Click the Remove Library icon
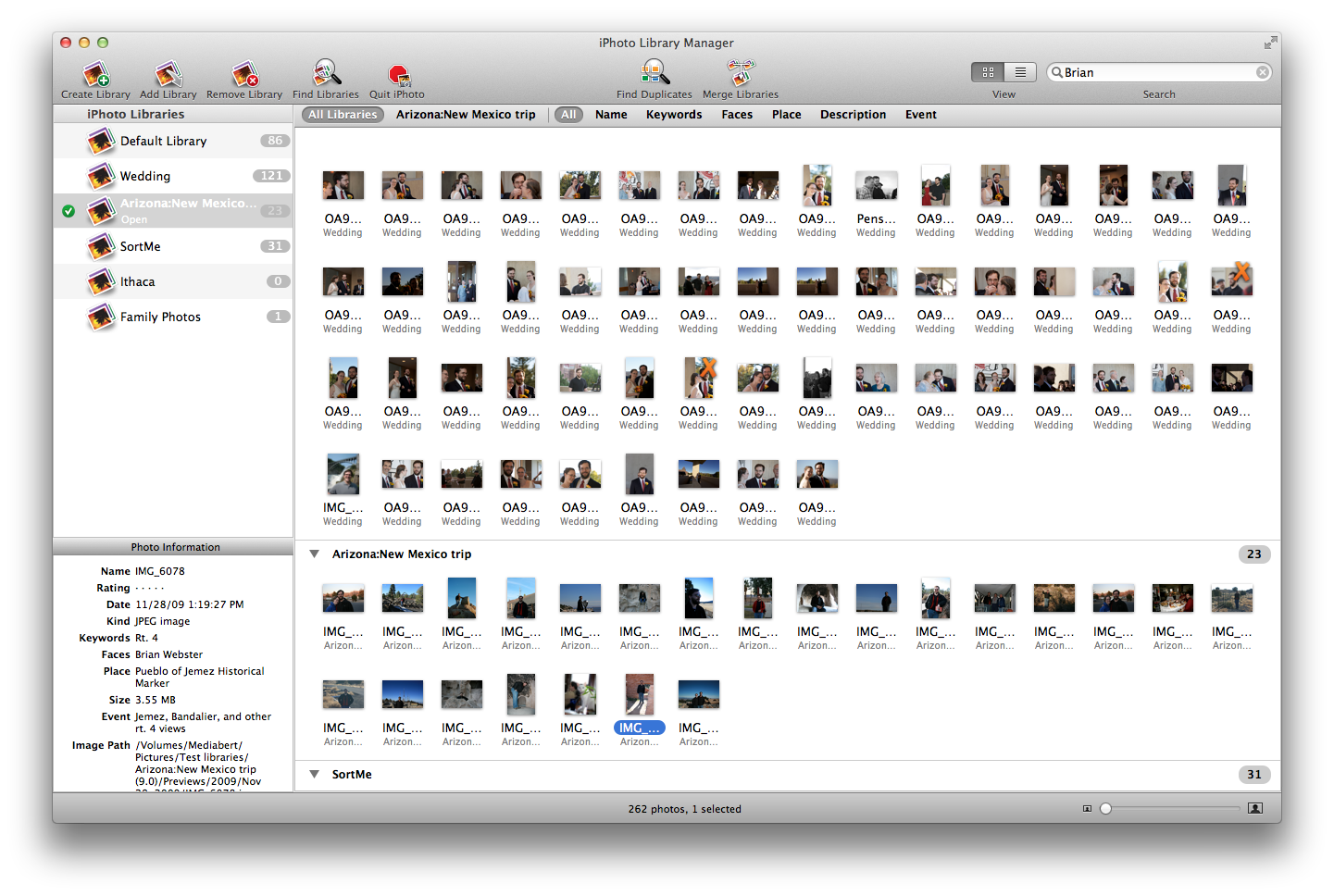Viewport: 1334px width, 896px height. pos(244,75)
